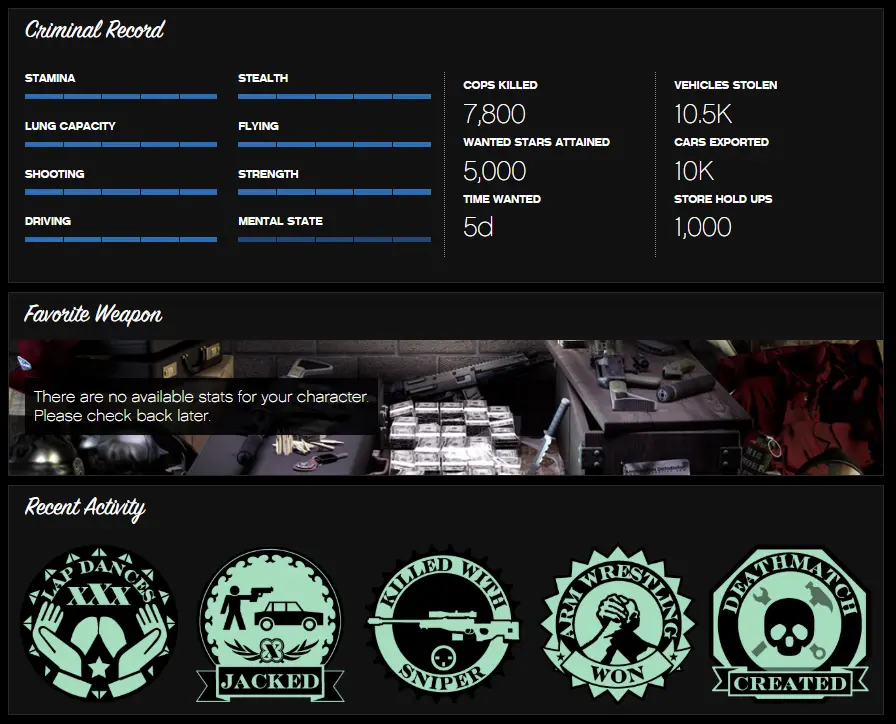Select the Shooting skill bar
896x724 pixels.
coord(121,192)
